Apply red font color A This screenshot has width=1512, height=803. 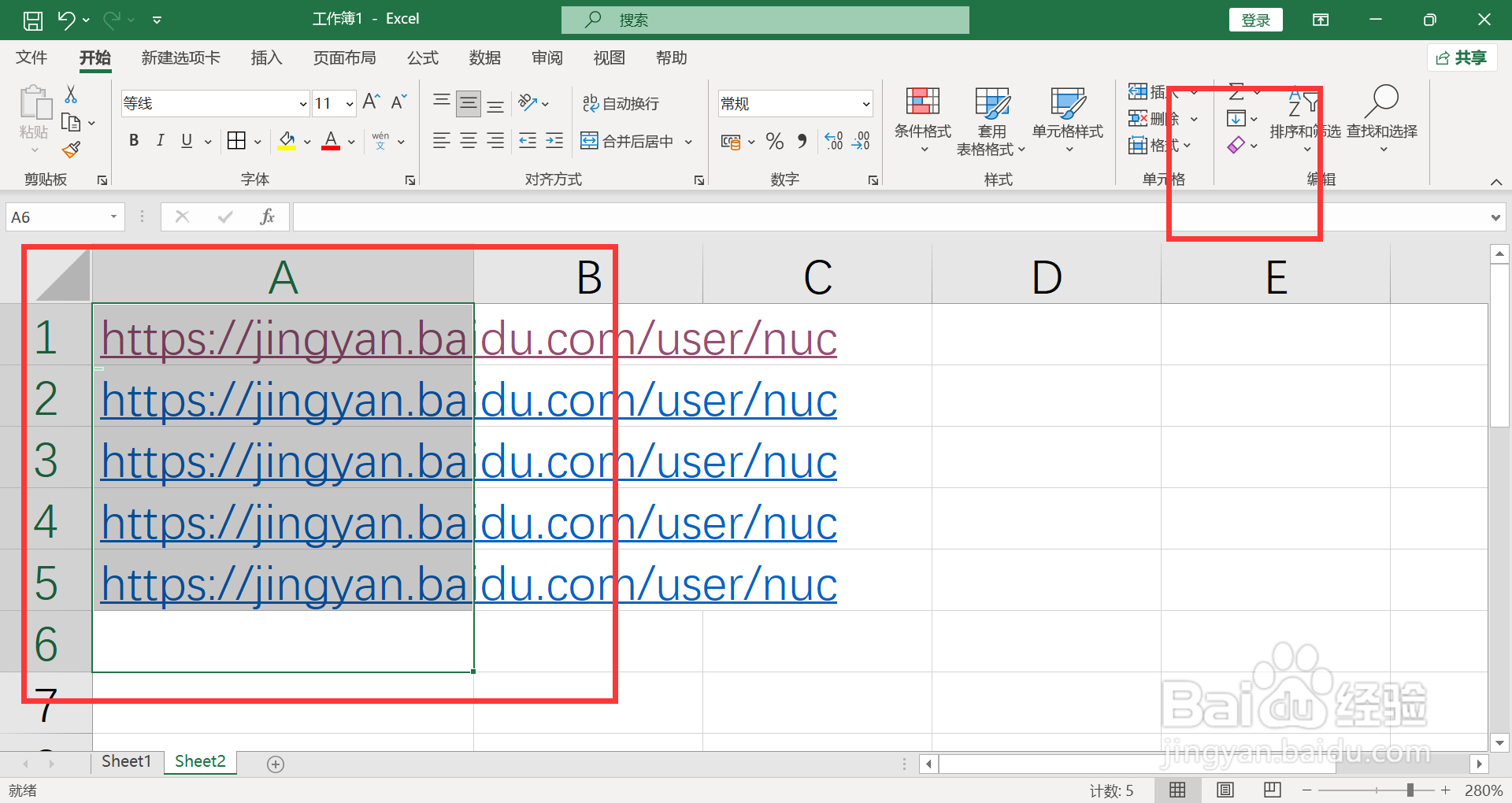pos(331,141)
